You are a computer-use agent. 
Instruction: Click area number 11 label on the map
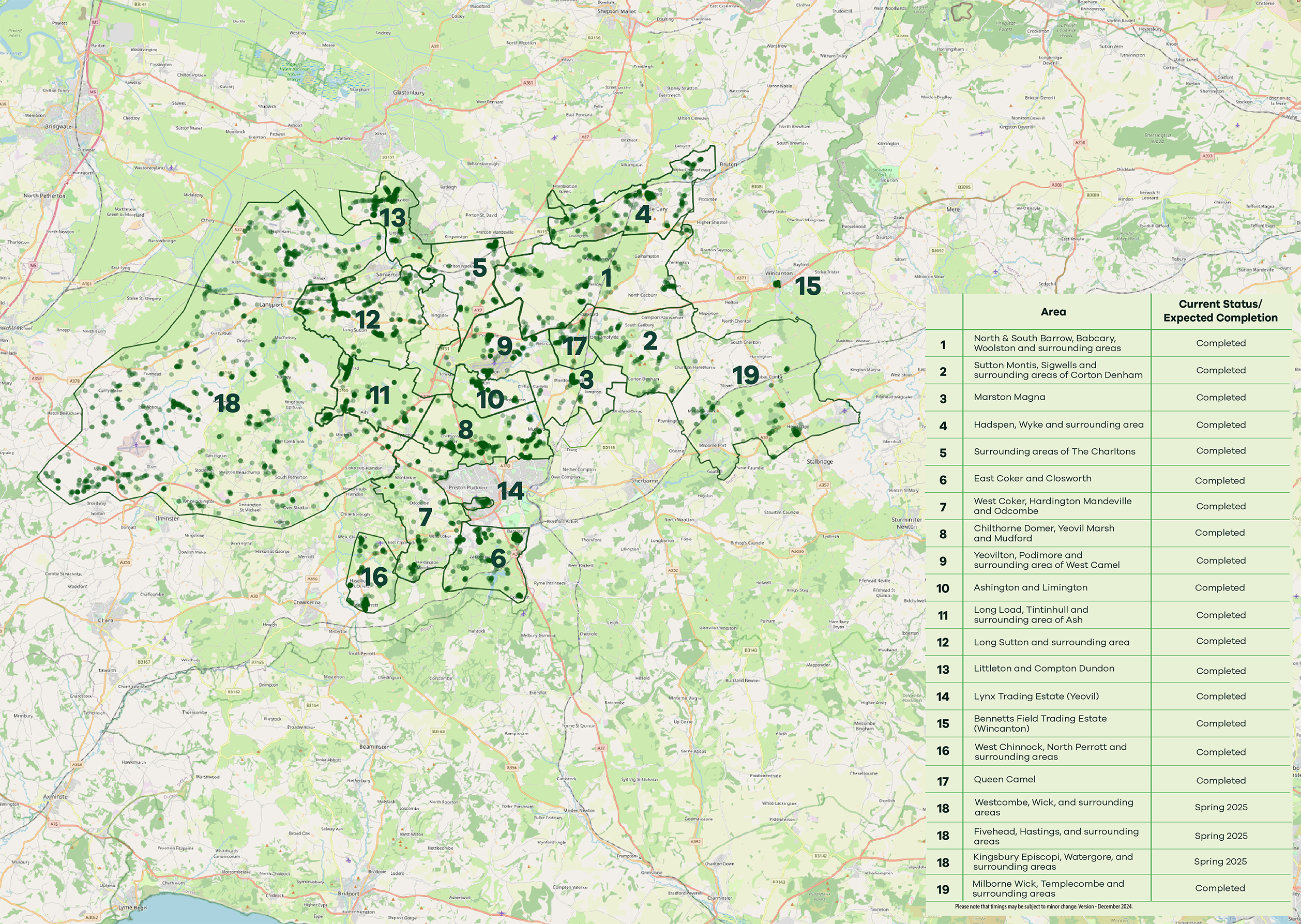[380, 395]
